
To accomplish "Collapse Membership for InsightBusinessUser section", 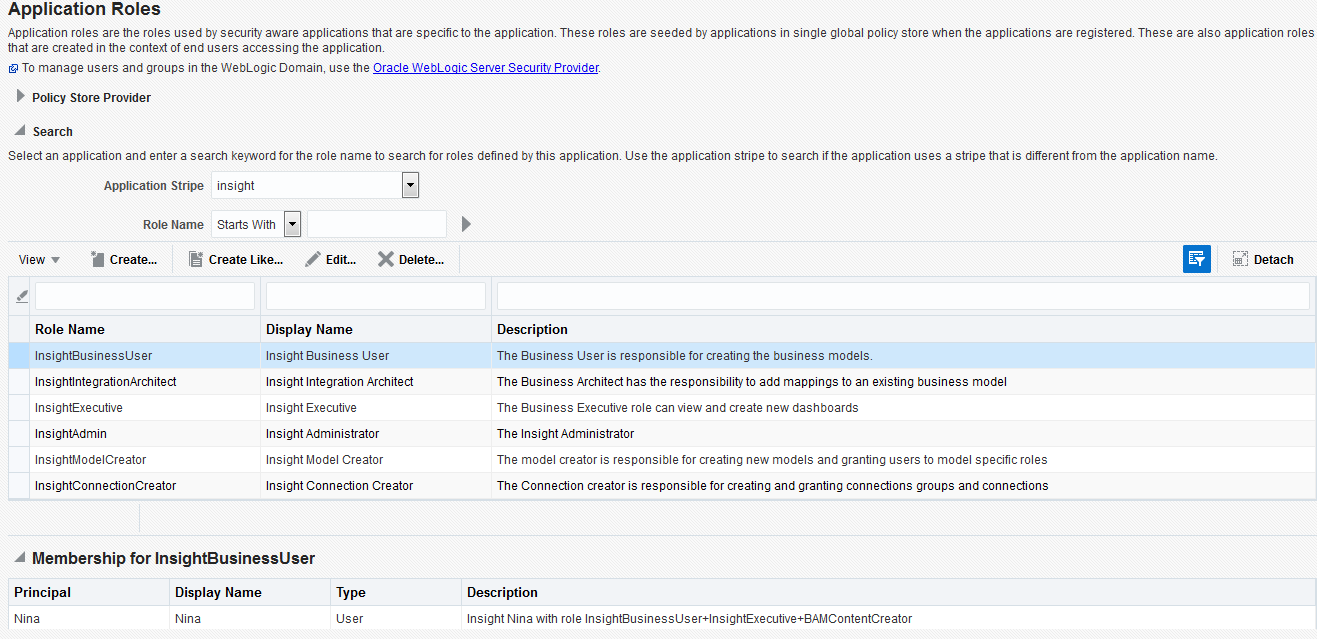I will (x=20, y=558).
